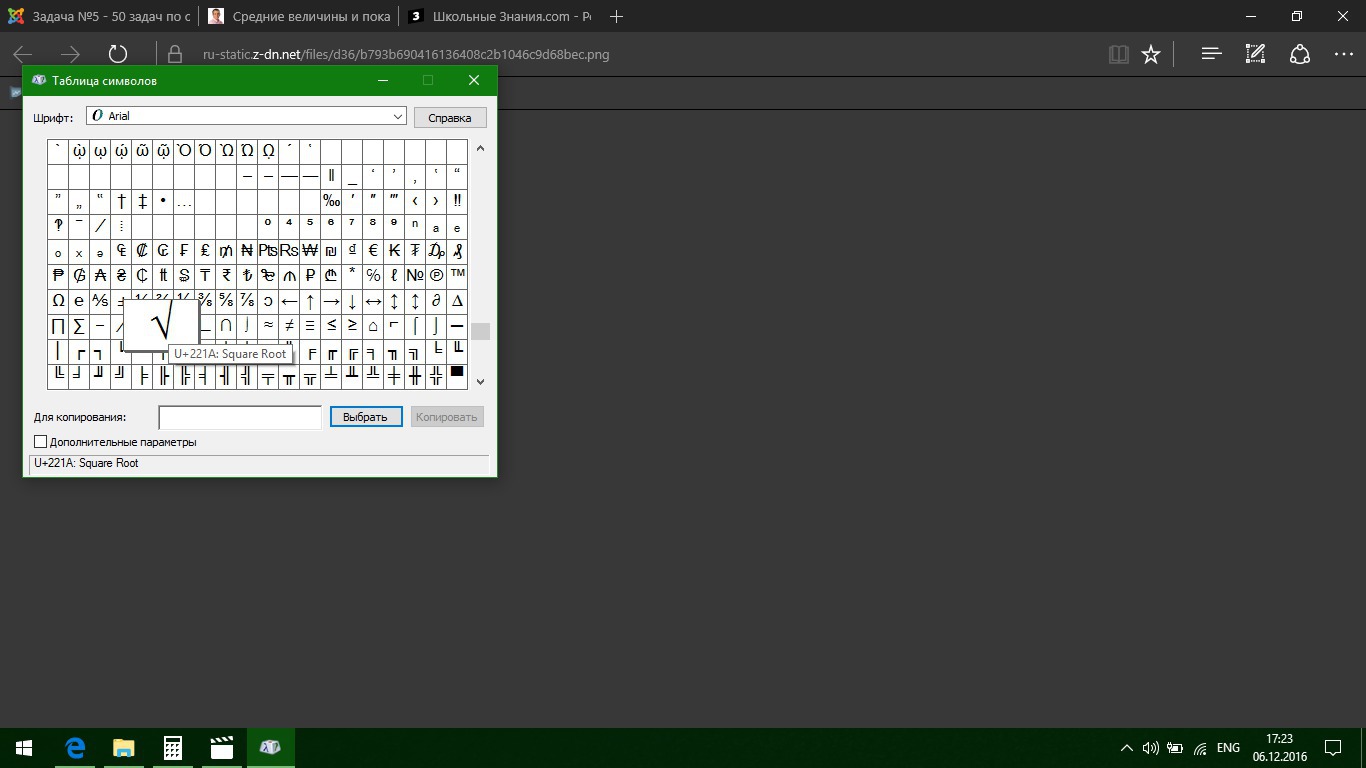Select the double dagger ‡ character
Viewport: 1366px width, 768px height.
(142, 201)
